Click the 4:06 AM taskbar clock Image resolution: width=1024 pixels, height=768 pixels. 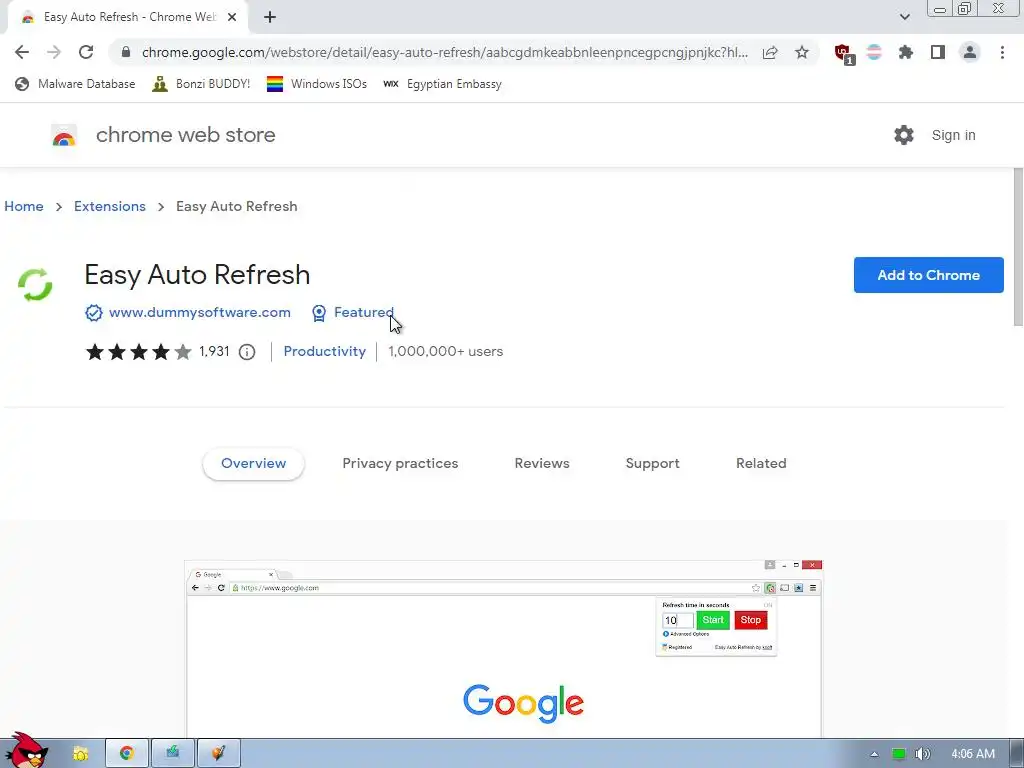coord(973,754)
